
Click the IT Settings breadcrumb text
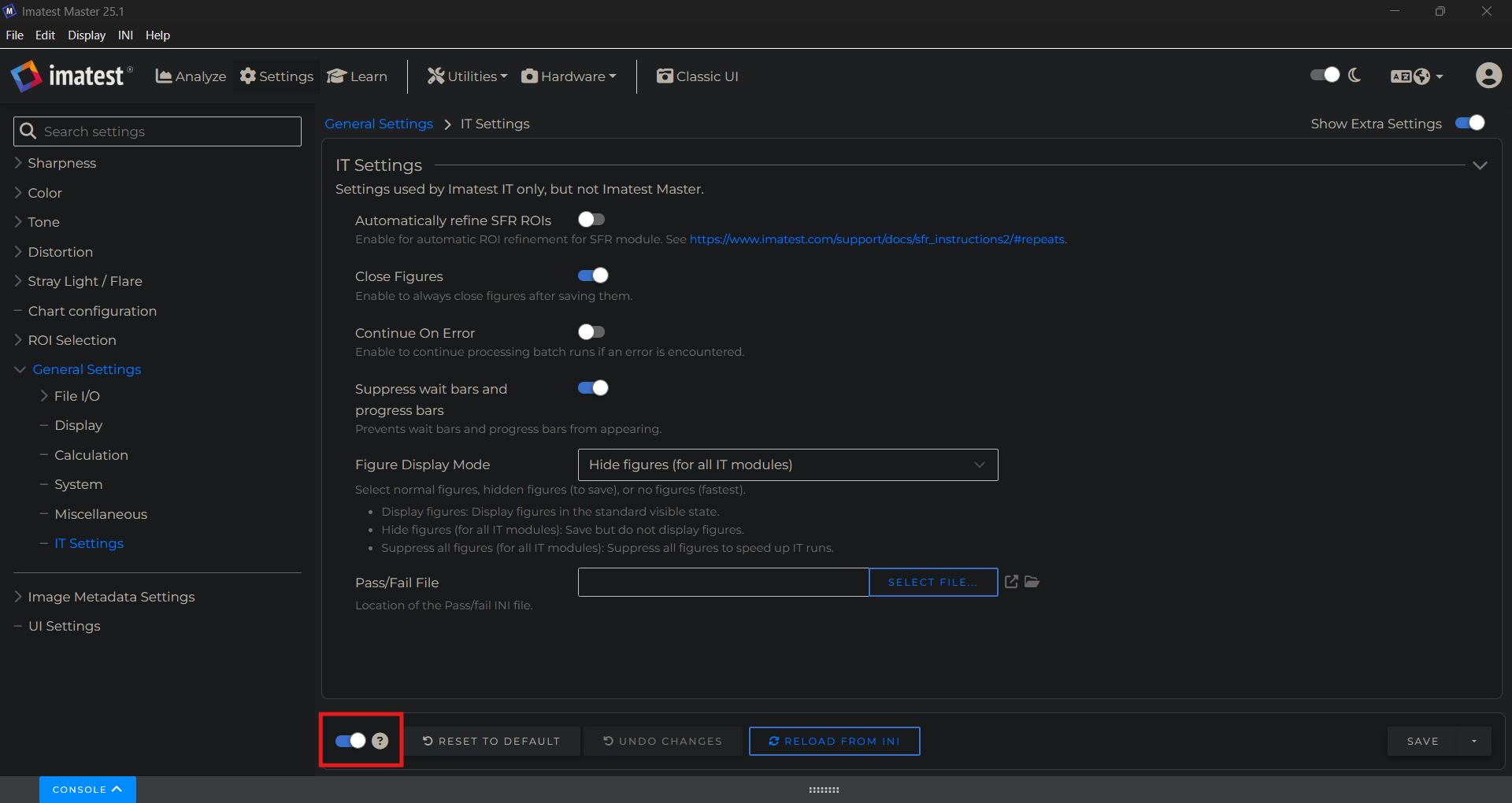click(x=495, y=124)
